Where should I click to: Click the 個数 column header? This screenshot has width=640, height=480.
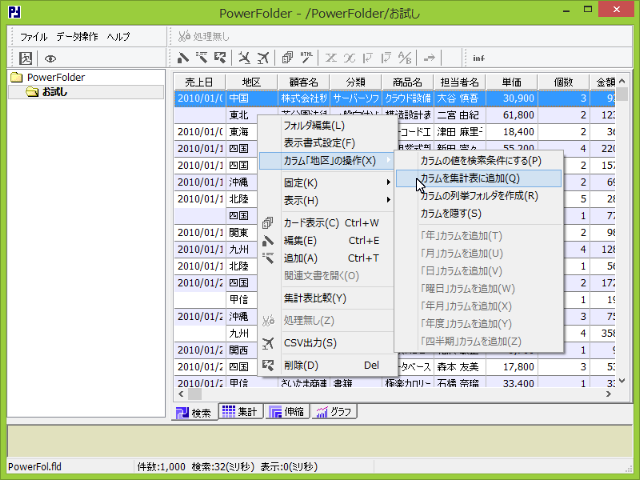564,82
